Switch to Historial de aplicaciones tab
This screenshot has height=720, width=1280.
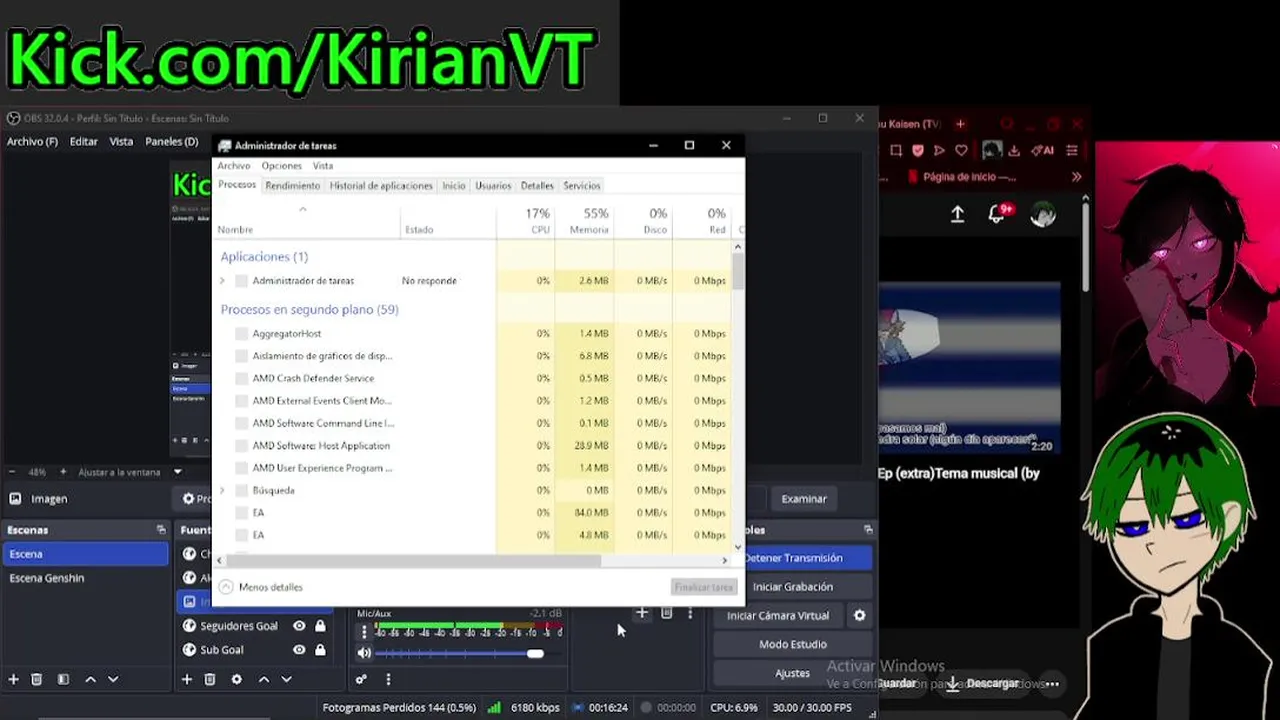pos(381,186)
